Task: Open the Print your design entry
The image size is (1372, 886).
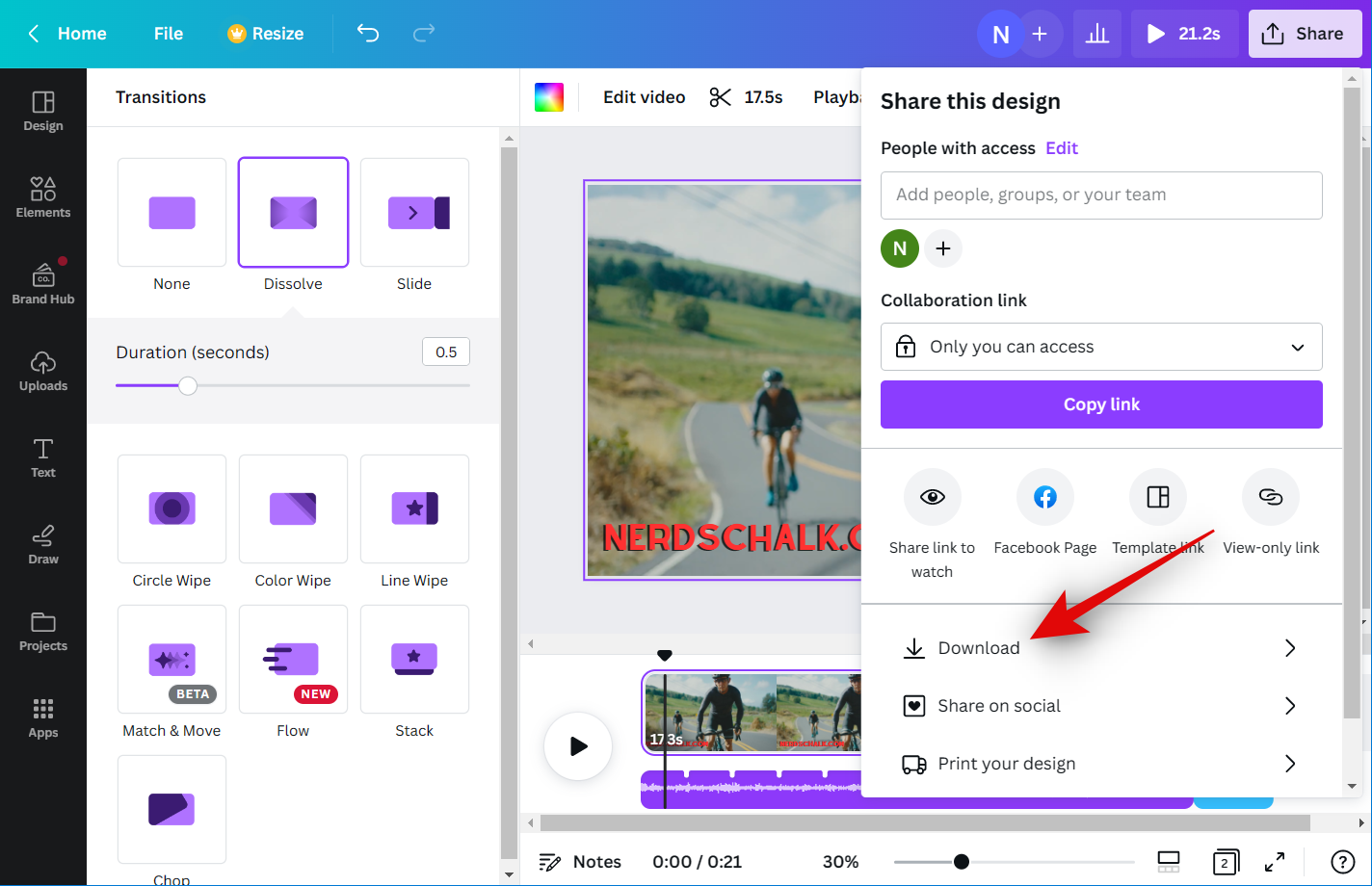Action: (1100, 764)
